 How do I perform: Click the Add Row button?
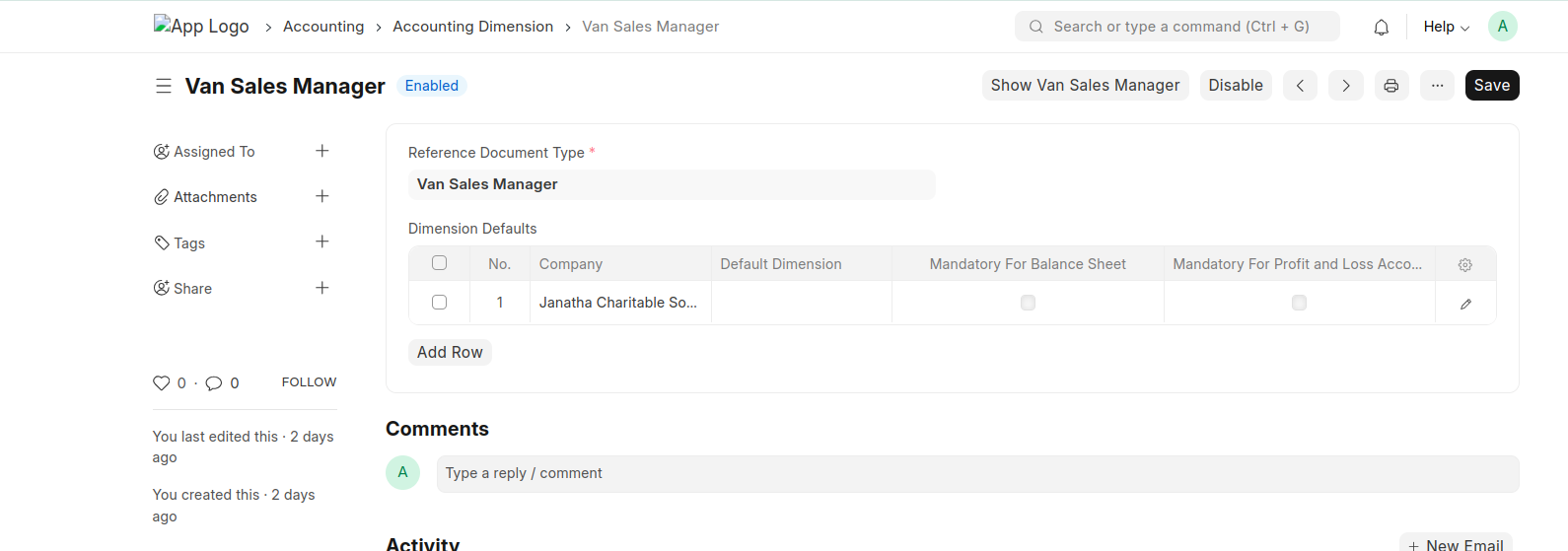[x=450, y=352]
